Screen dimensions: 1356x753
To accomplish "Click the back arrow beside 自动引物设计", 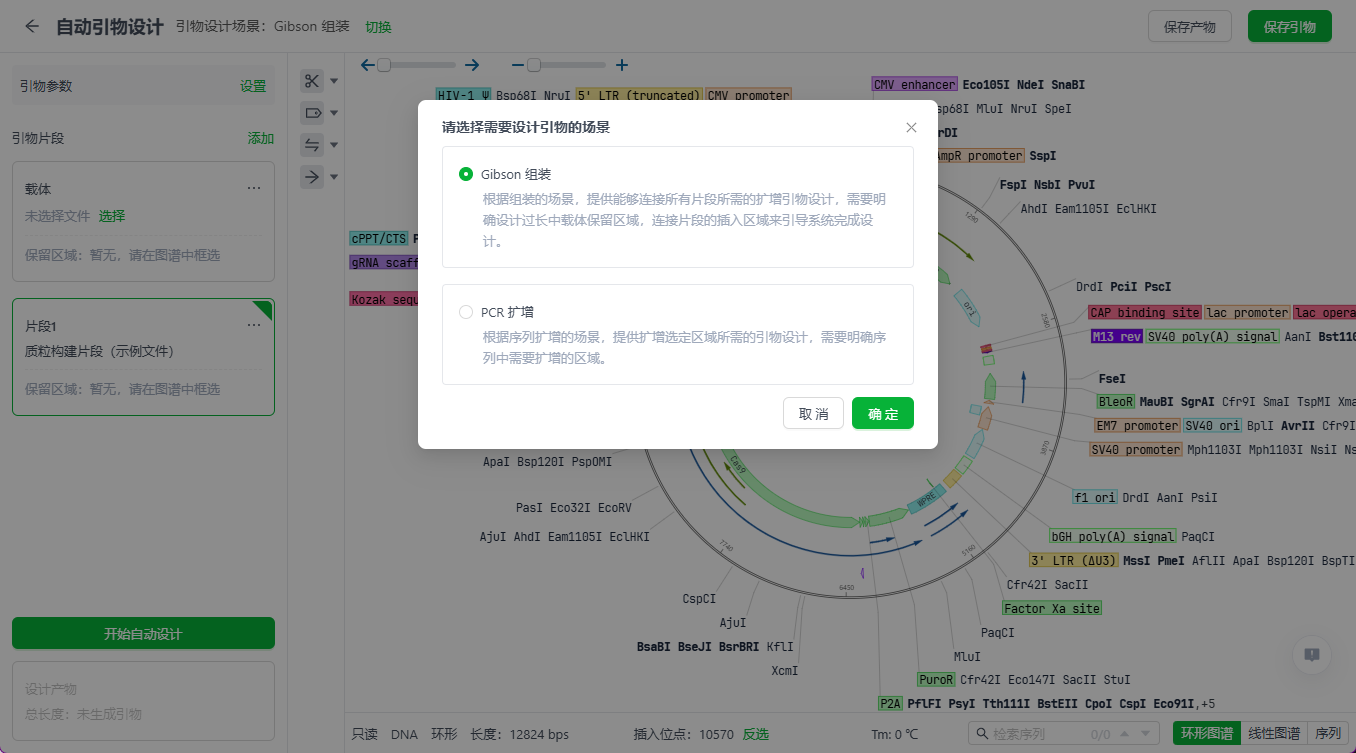I will (32, 27).
